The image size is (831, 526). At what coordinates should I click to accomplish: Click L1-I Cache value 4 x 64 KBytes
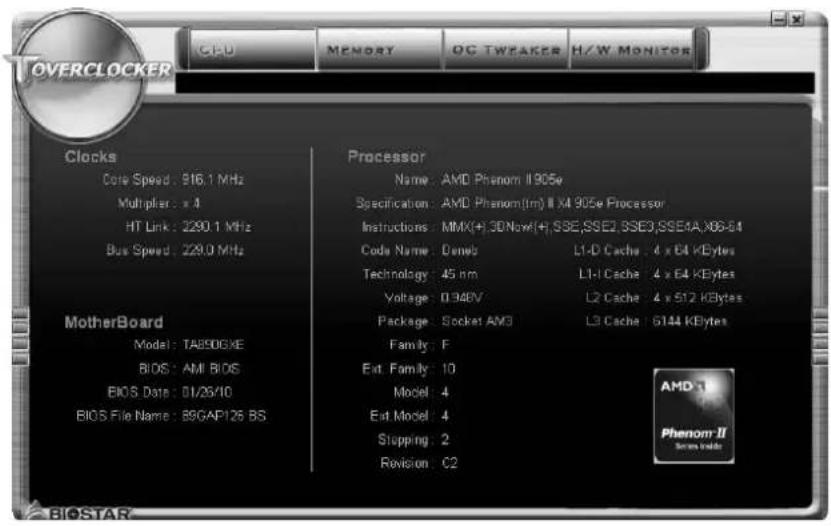(694, 274)
